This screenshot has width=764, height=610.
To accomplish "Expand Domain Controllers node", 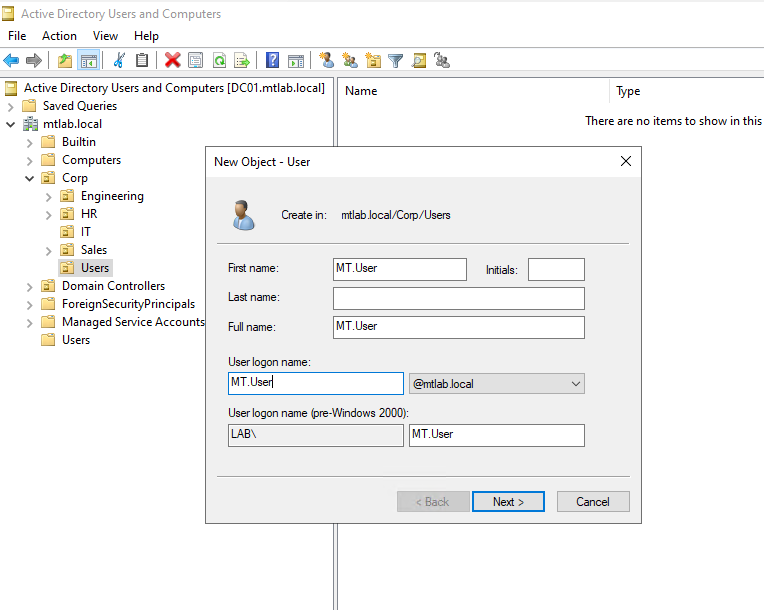I will tap(30, 286).
